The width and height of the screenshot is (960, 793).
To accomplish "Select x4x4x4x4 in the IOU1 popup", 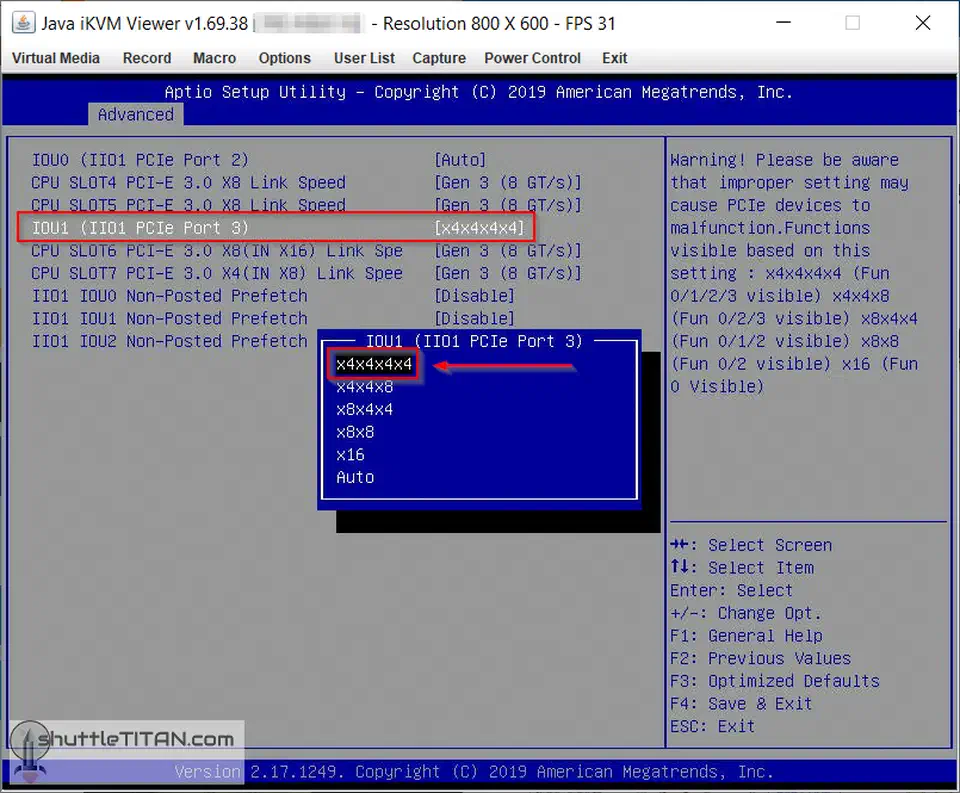I will (x=372, y=364).
